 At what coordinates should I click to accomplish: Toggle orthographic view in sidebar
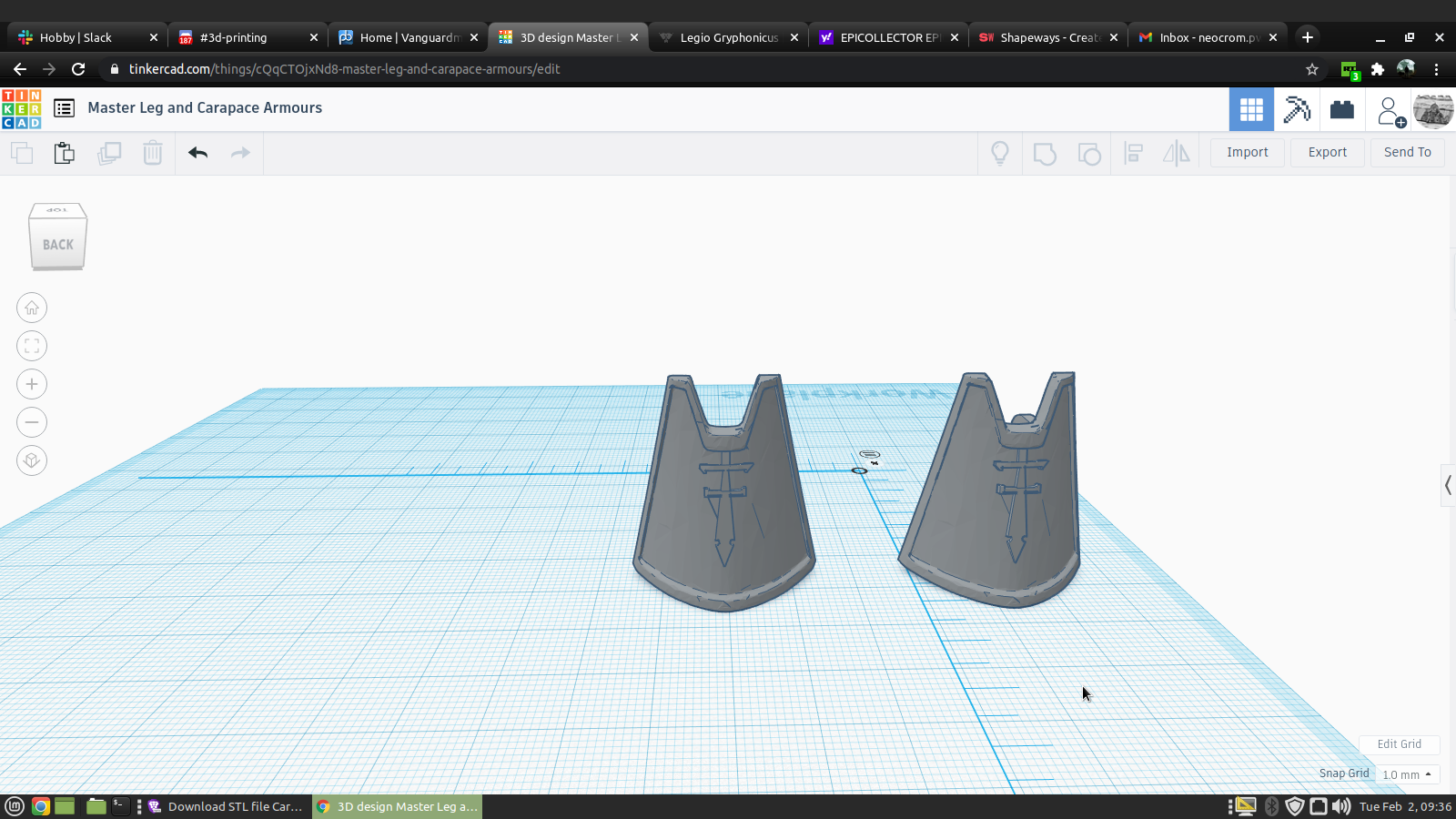coord(32,460)
